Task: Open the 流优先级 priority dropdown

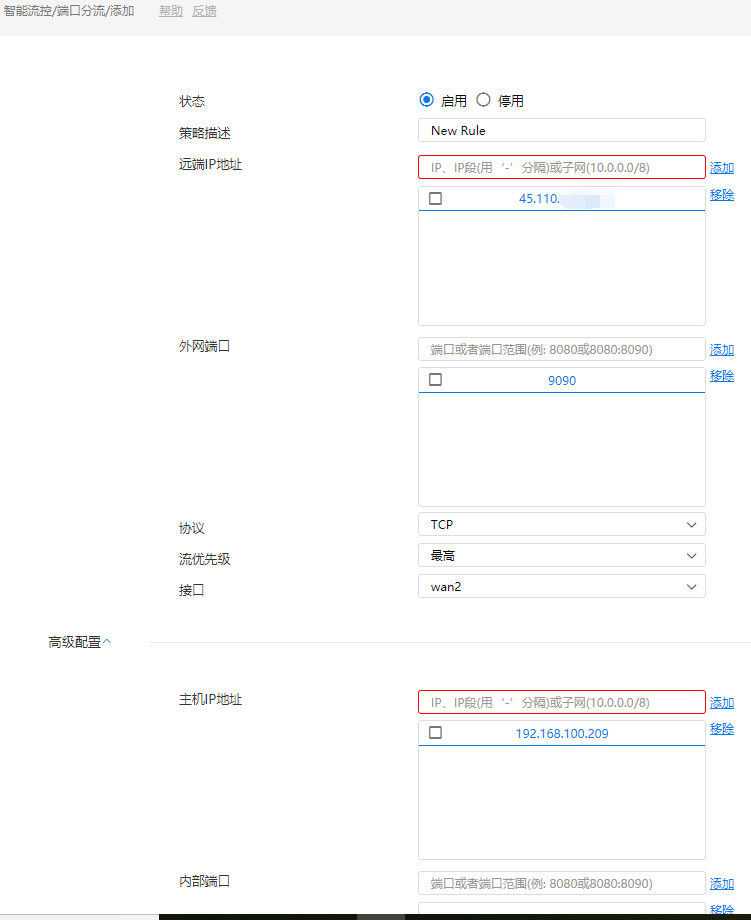Action: (561, 555)
